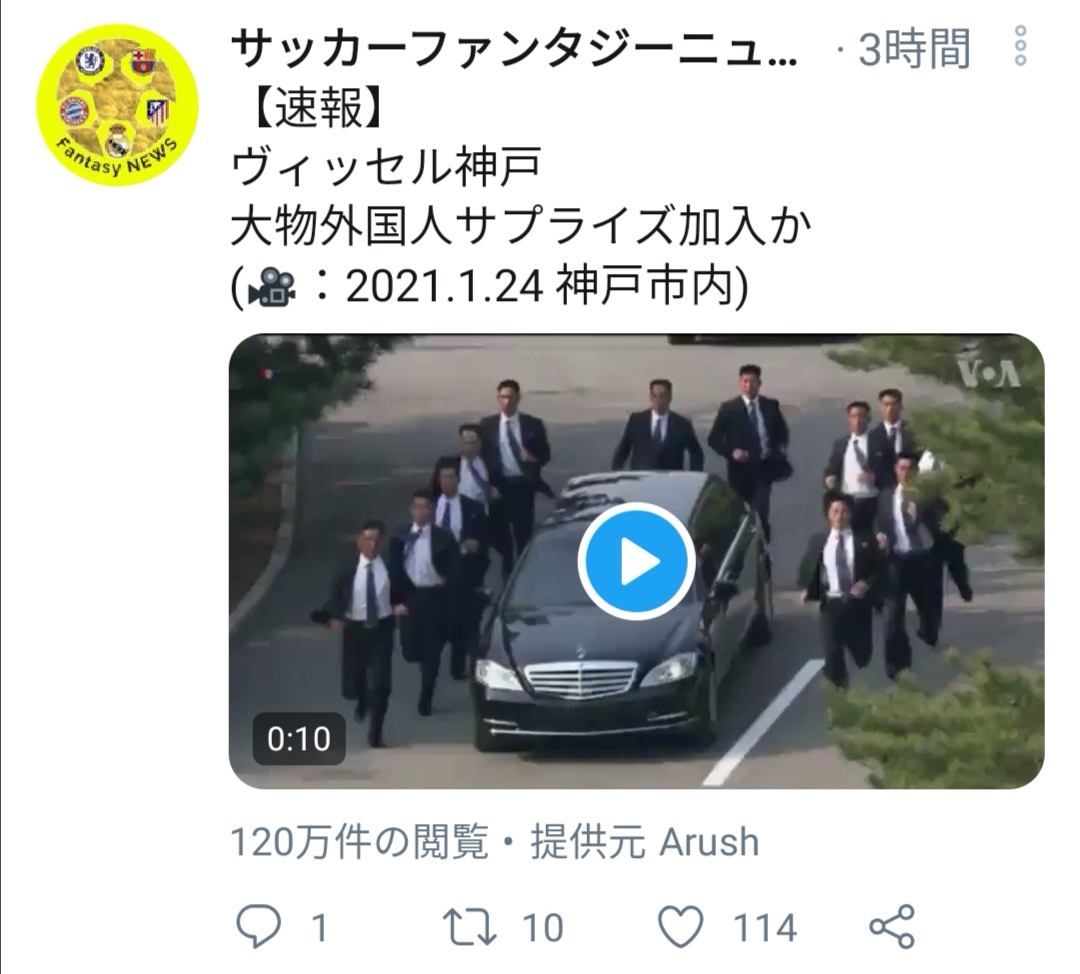Click the 3時間 timestamp

914,49
